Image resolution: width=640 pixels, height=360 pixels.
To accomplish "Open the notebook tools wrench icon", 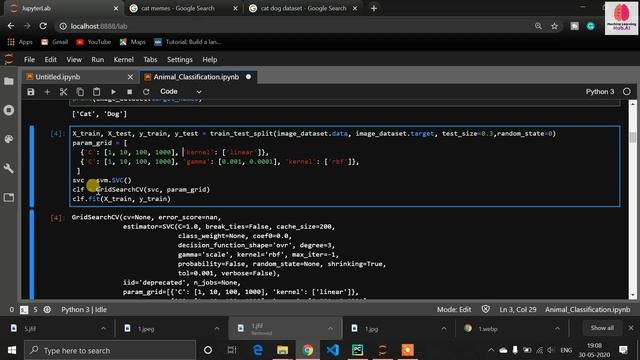I will 9,168.
